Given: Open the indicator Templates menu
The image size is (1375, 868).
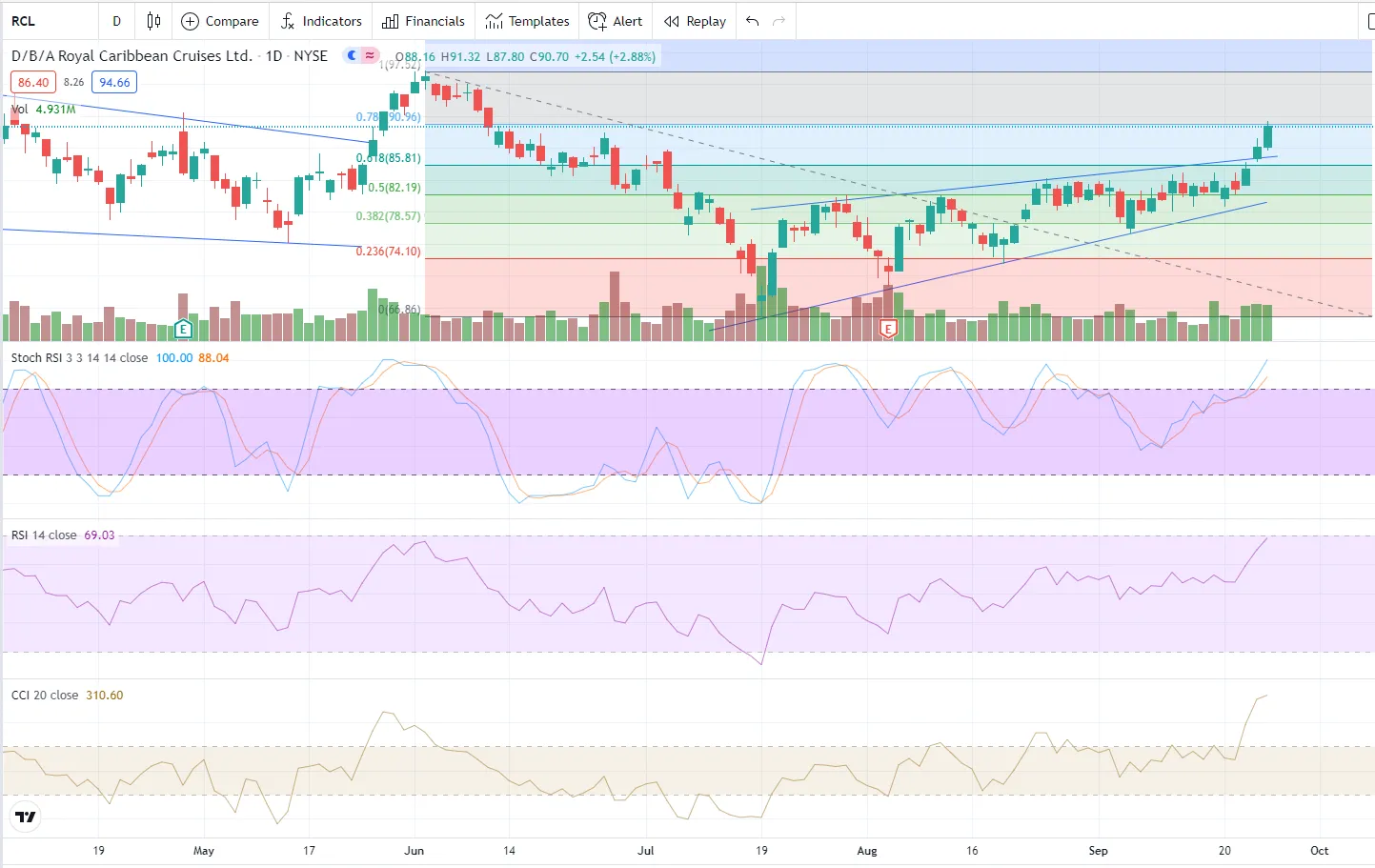Looking at the screenshot, I should click(x=527, y=21).
